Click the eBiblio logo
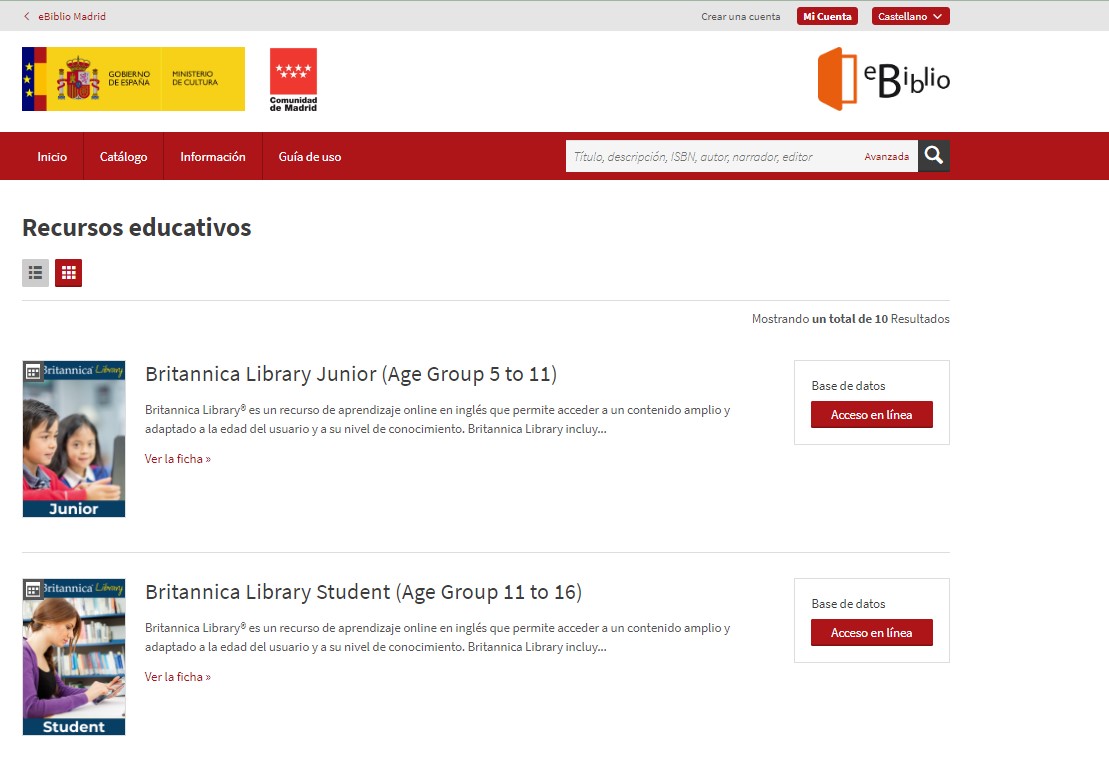The height and width of the screenshot is (767, 1109). pyautogui.click(x=883, y=79)
